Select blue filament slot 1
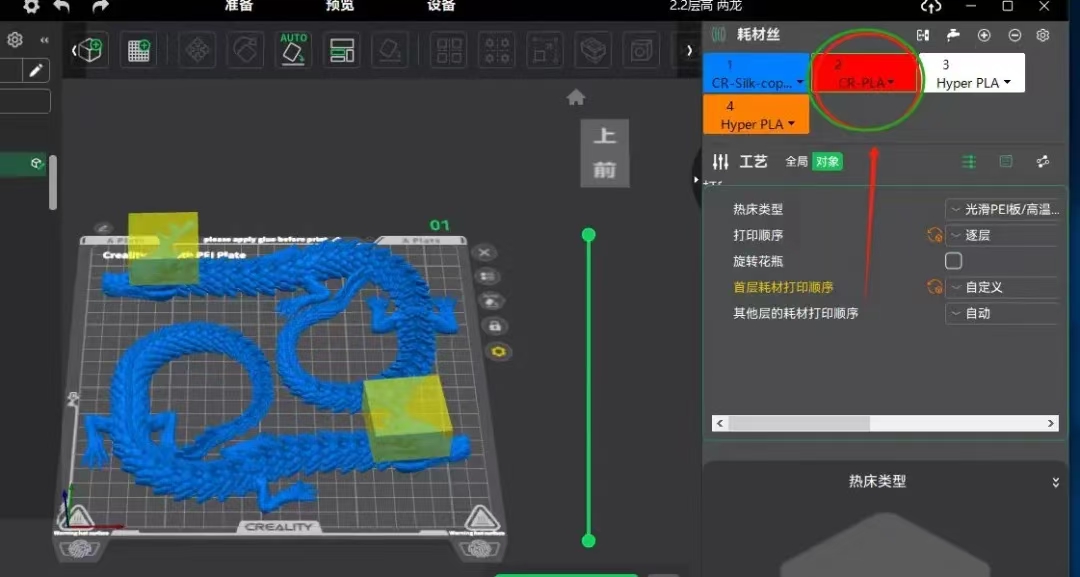Image resolution: width=1080 pixels, height=577 pixels. tap(756, 72)
